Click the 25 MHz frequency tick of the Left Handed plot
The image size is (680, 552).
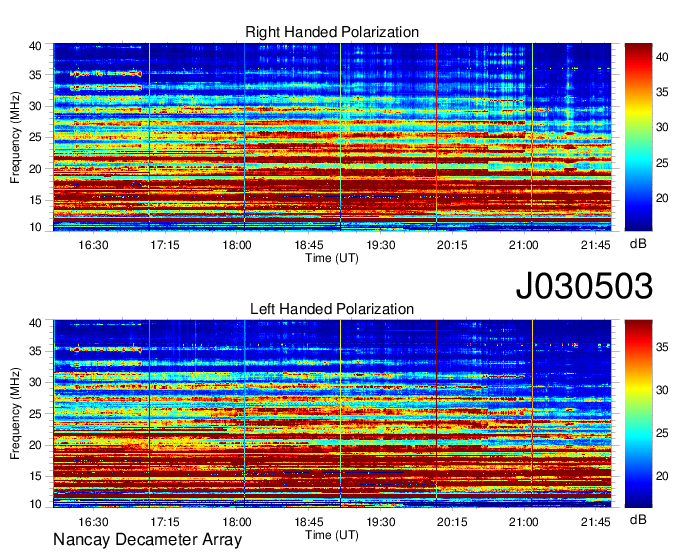point(35,414)
